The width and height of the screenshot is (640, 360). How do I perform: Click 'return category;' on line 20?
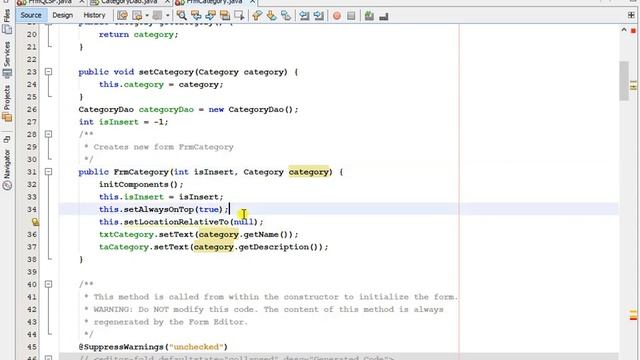click(x=138, y=35)
